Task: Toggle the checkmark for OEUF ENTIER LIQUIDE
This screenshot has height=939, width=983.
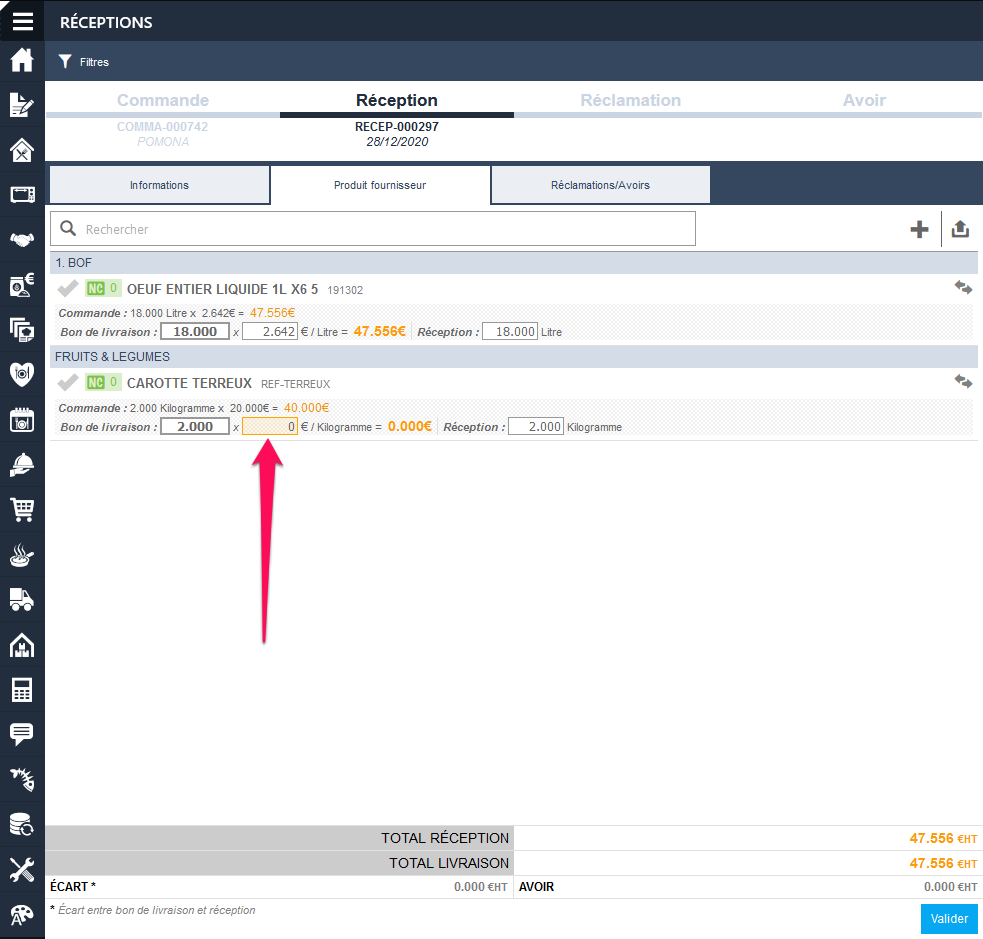Action: coord(68,289)
